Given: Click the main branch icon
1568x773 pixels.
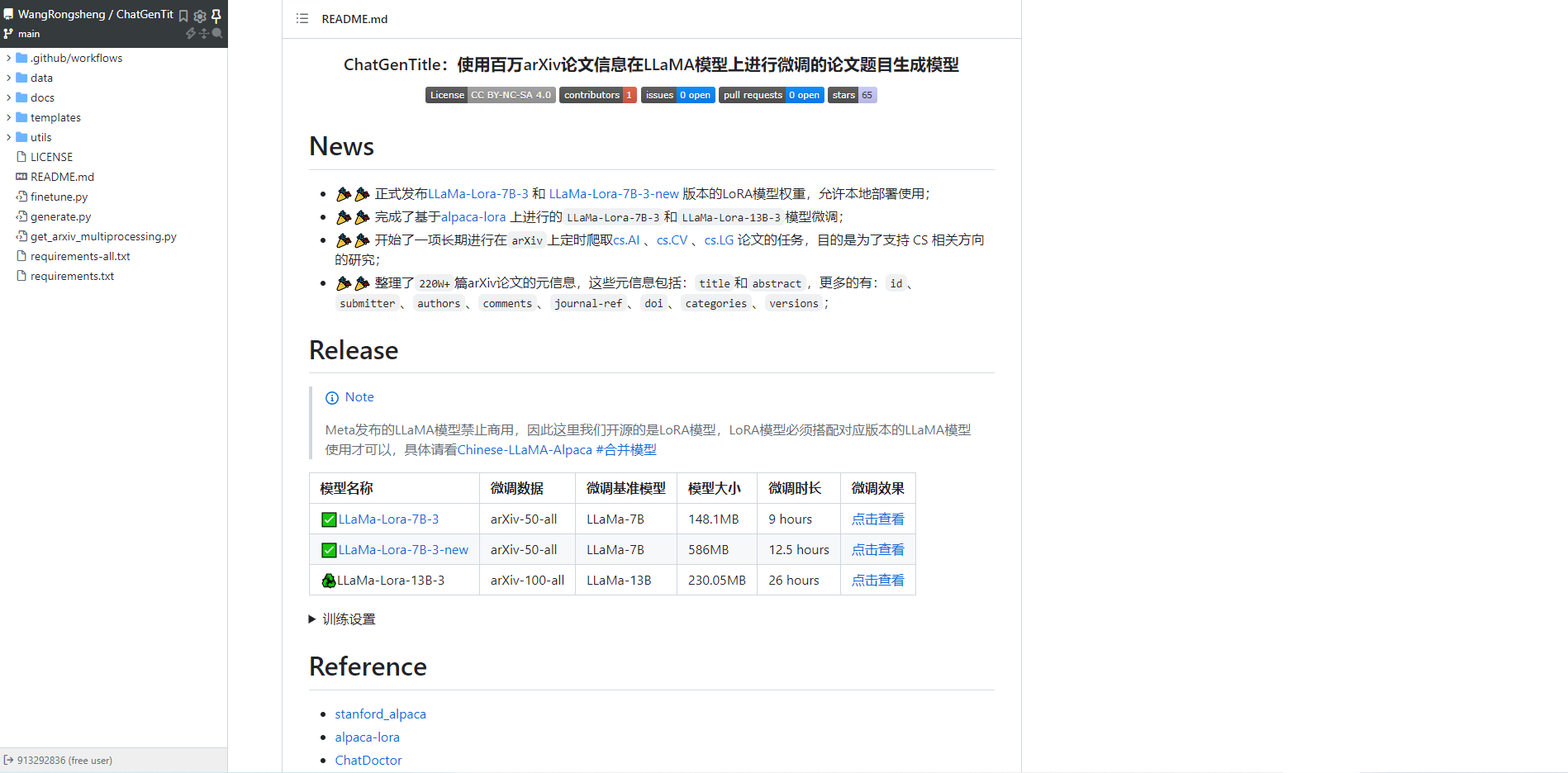Looking at the screenshot, I should (8, 34).
